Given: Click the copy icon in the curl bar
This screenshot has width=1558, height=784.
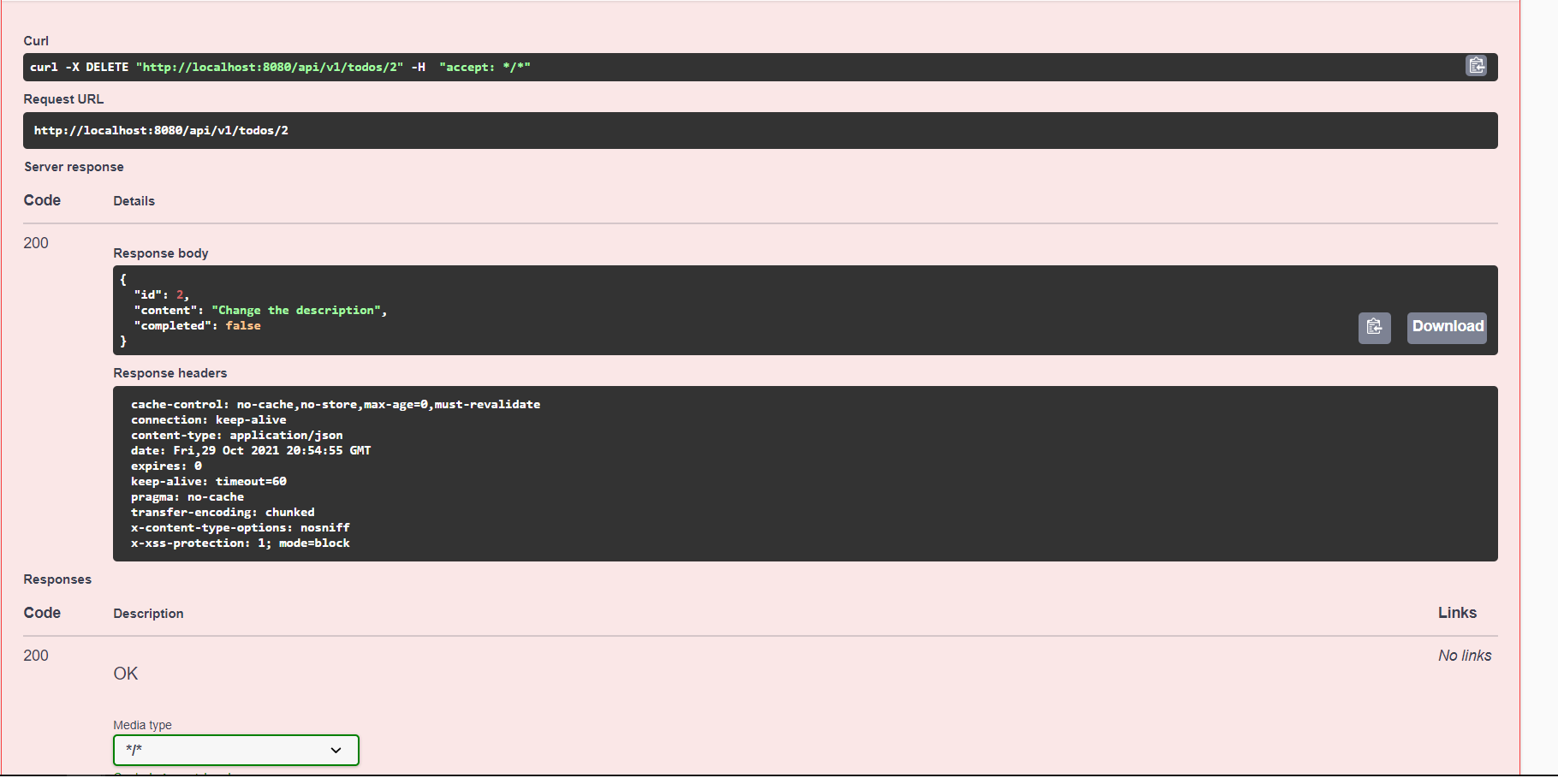Looking at the screenshot, I should click(x=1475, y=66).
